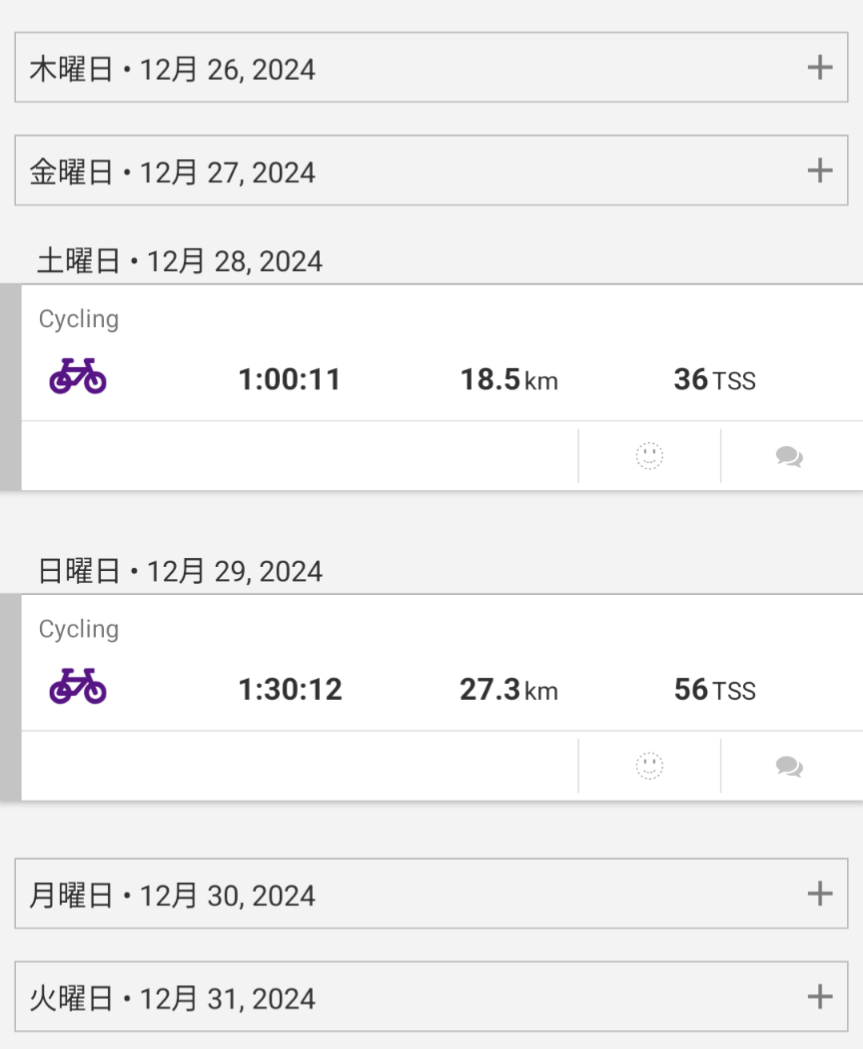Screen dimensions: 863x1049
Task: Open the 1:30:12 cycling workout
Action: coord(290,690)
